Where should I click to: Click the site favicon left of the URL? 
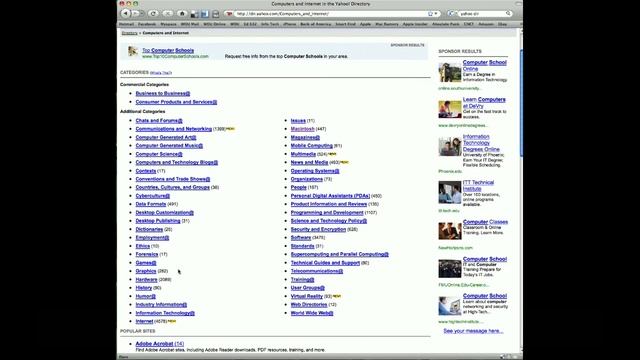pos(229,14)
